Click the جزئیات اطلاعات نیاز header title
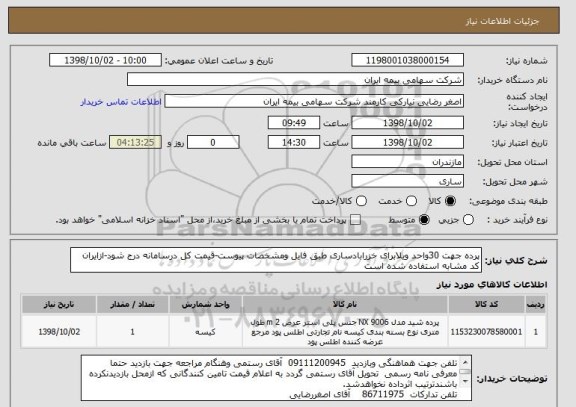Image resolution: width=576 pixels, height=407 pixels. 502,21
